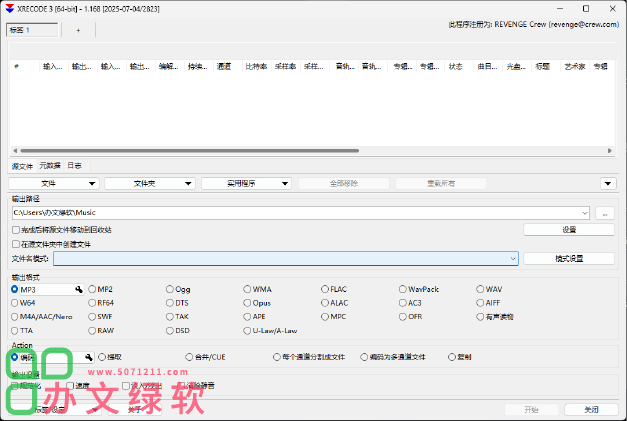Select DSD output format
The width and height of the screenshot is (627, 421).
click(178, 331)
